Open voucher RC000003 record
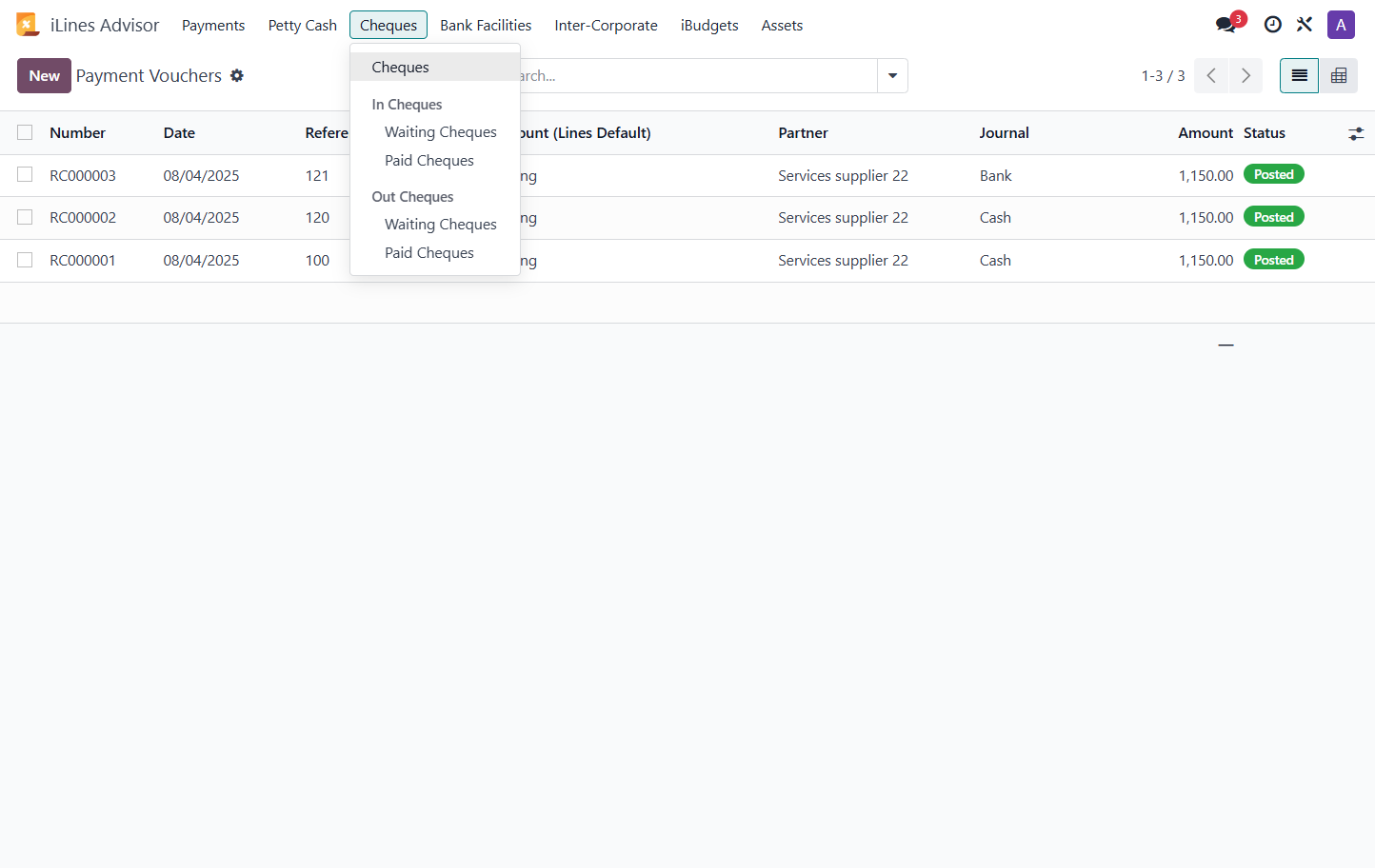 tap(83, 176)
